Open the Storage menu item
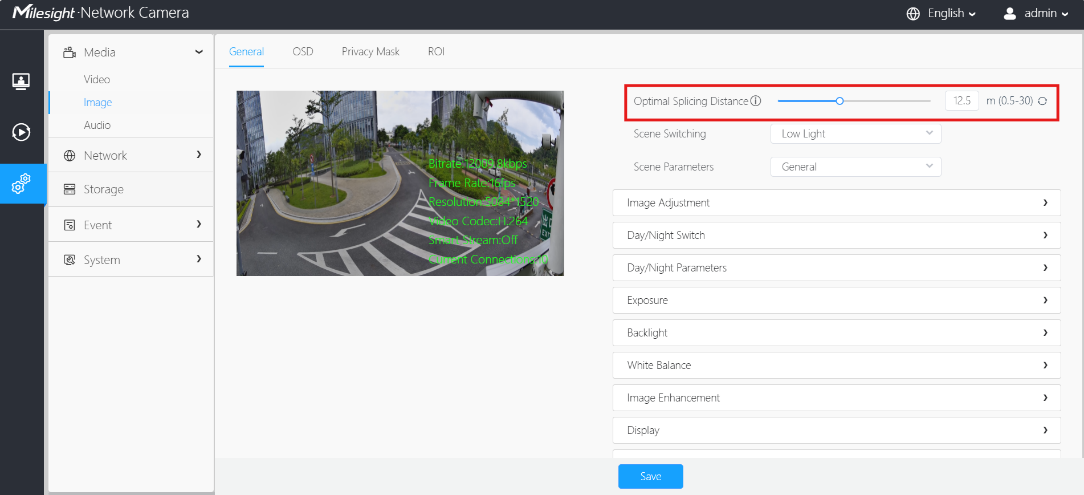The height and width of the screenshot is (495, 1084). [x=131, y=189]
